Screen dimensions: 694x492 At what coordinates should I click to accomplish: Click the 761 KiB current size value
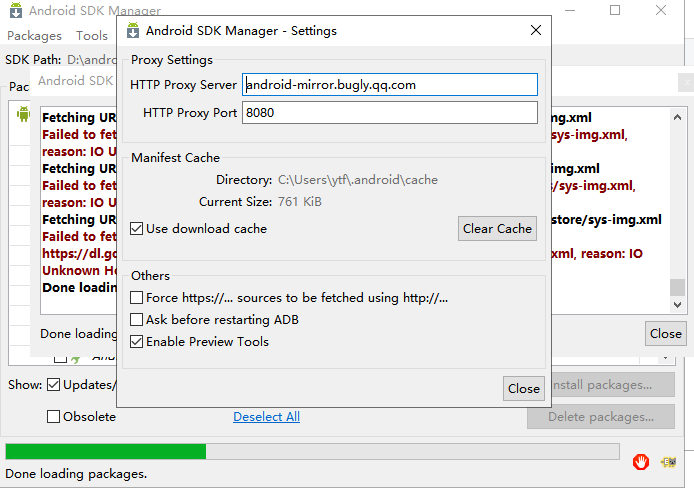tap(300, 202)
